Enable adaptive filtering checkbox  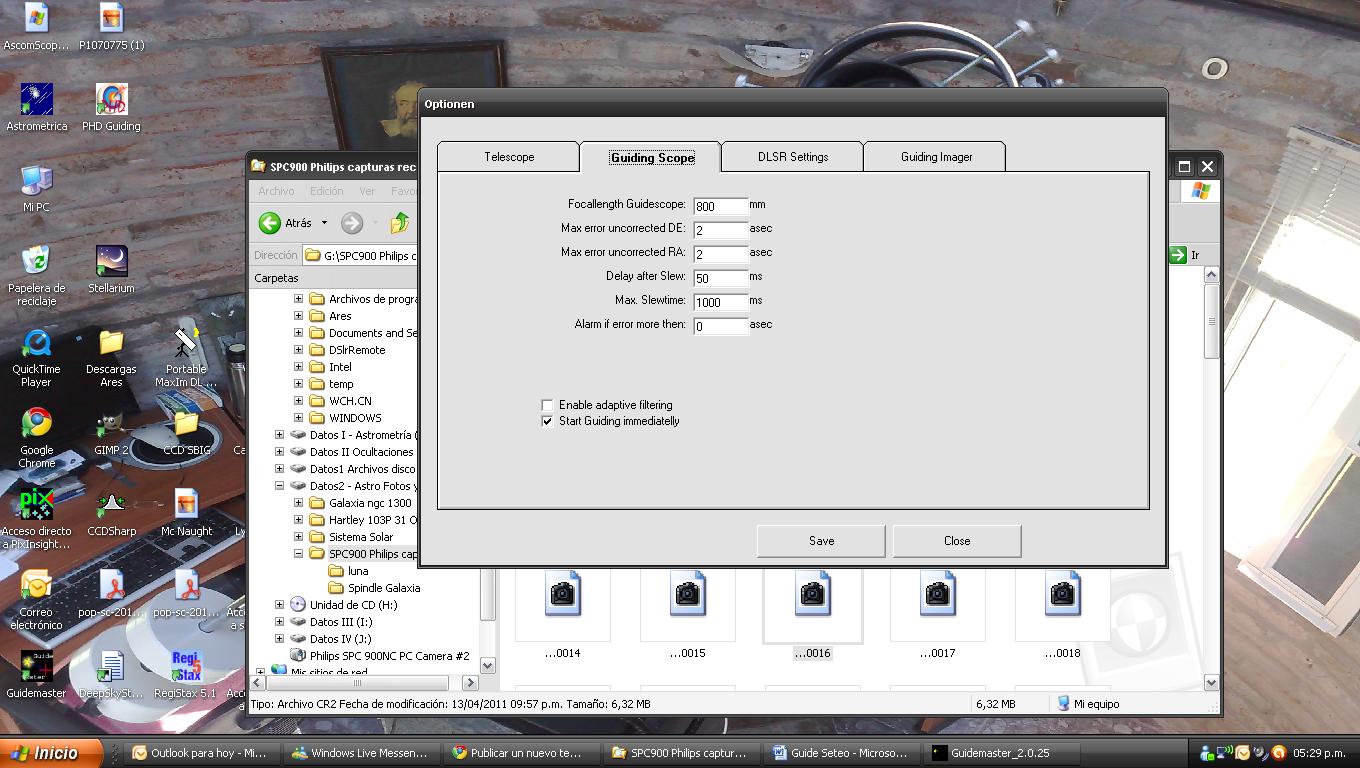547,405
